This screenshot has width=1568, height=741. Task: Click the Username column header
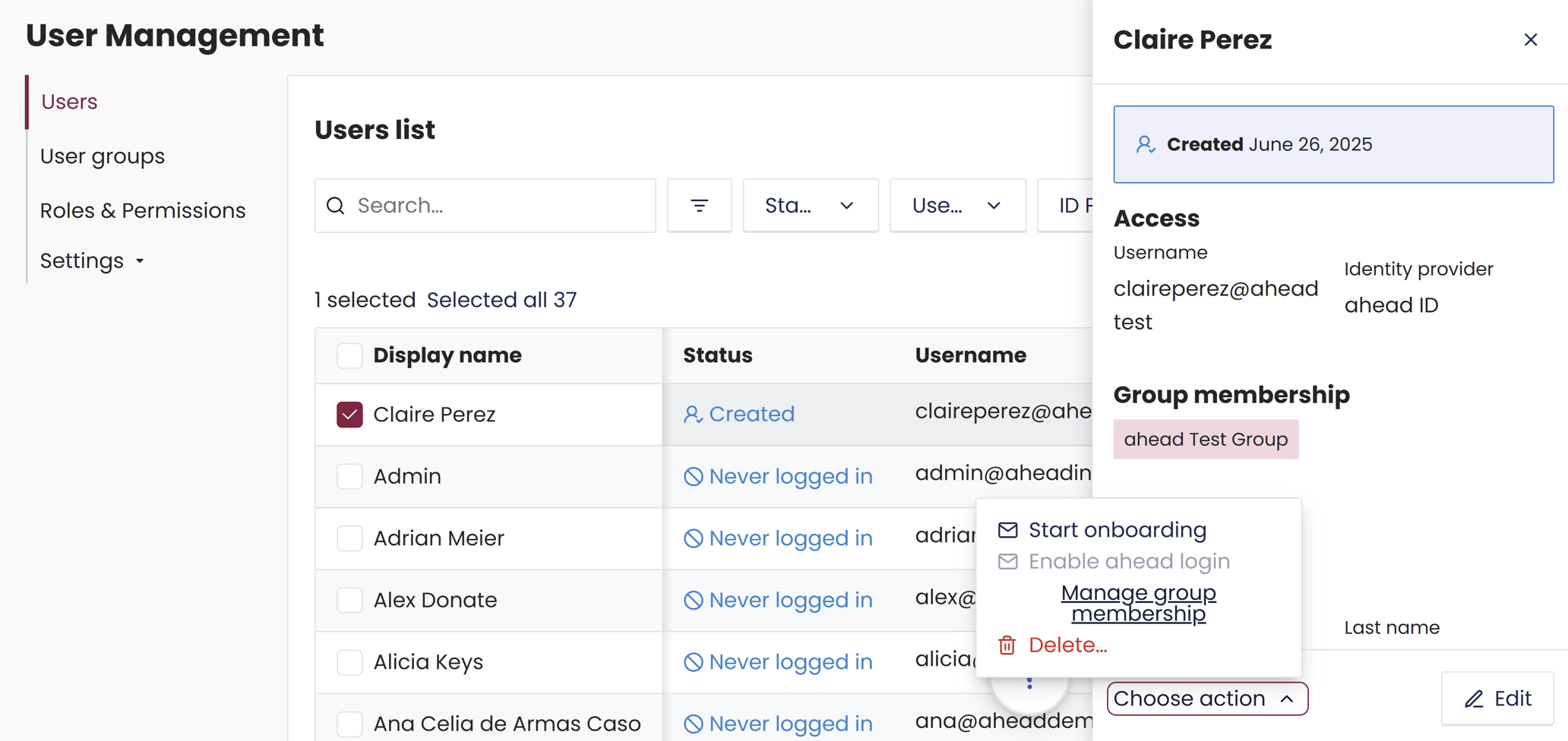tap(970, 355)
